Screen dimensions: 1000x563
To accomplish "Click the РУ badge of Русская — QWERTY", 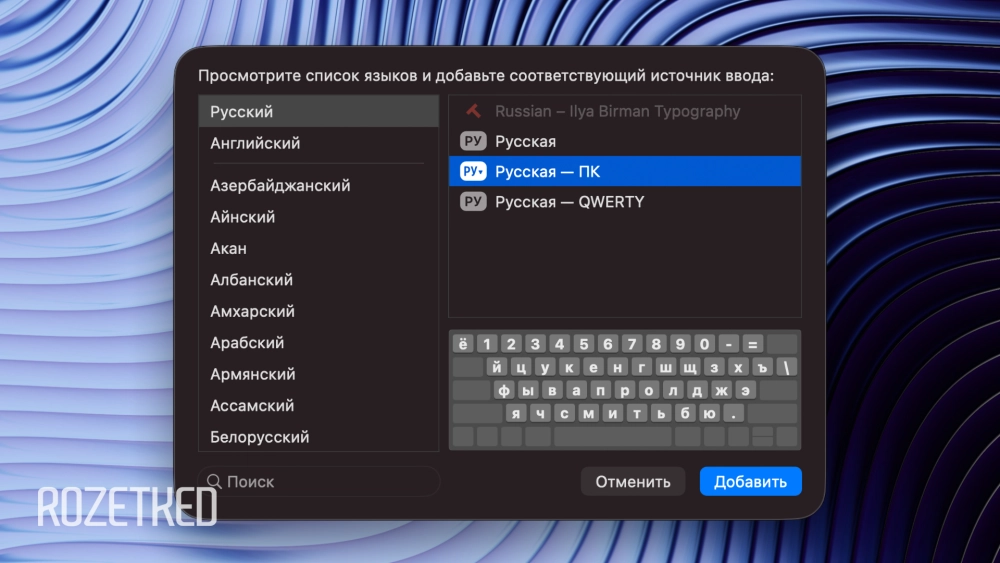I will [473, 202].
